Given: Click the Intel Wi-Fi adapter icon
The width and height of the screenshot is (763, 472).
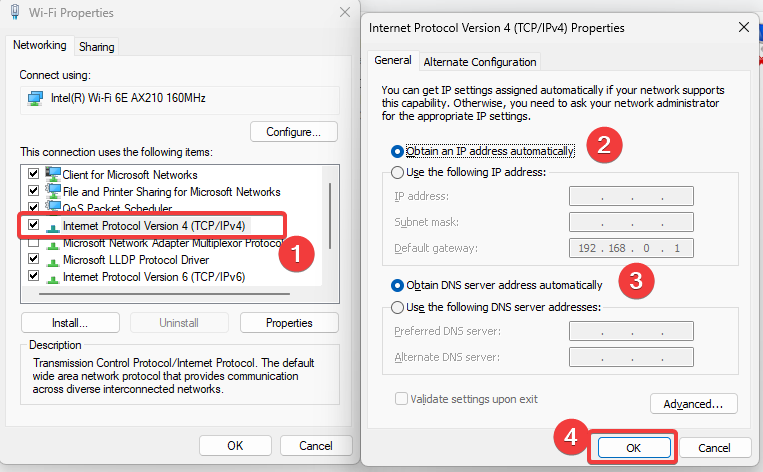Looking at the screenshot, I should tap(35, 98).
